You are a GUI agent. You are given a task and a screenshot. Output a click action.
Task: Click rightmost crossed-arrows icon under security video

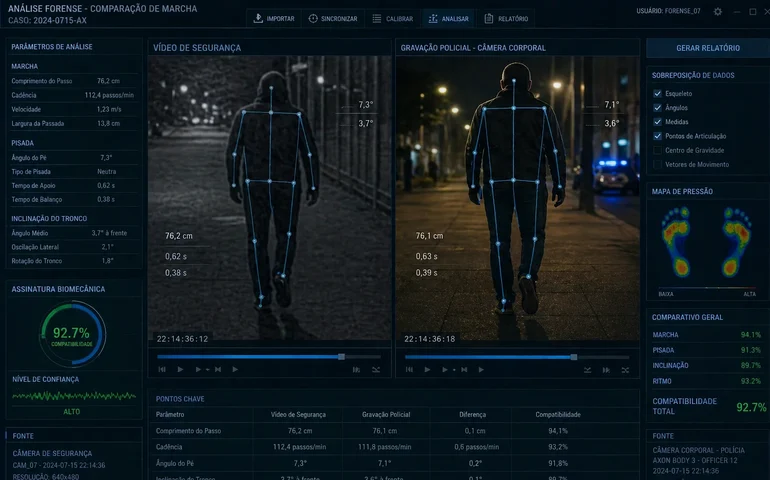click(x=376, y=369)
